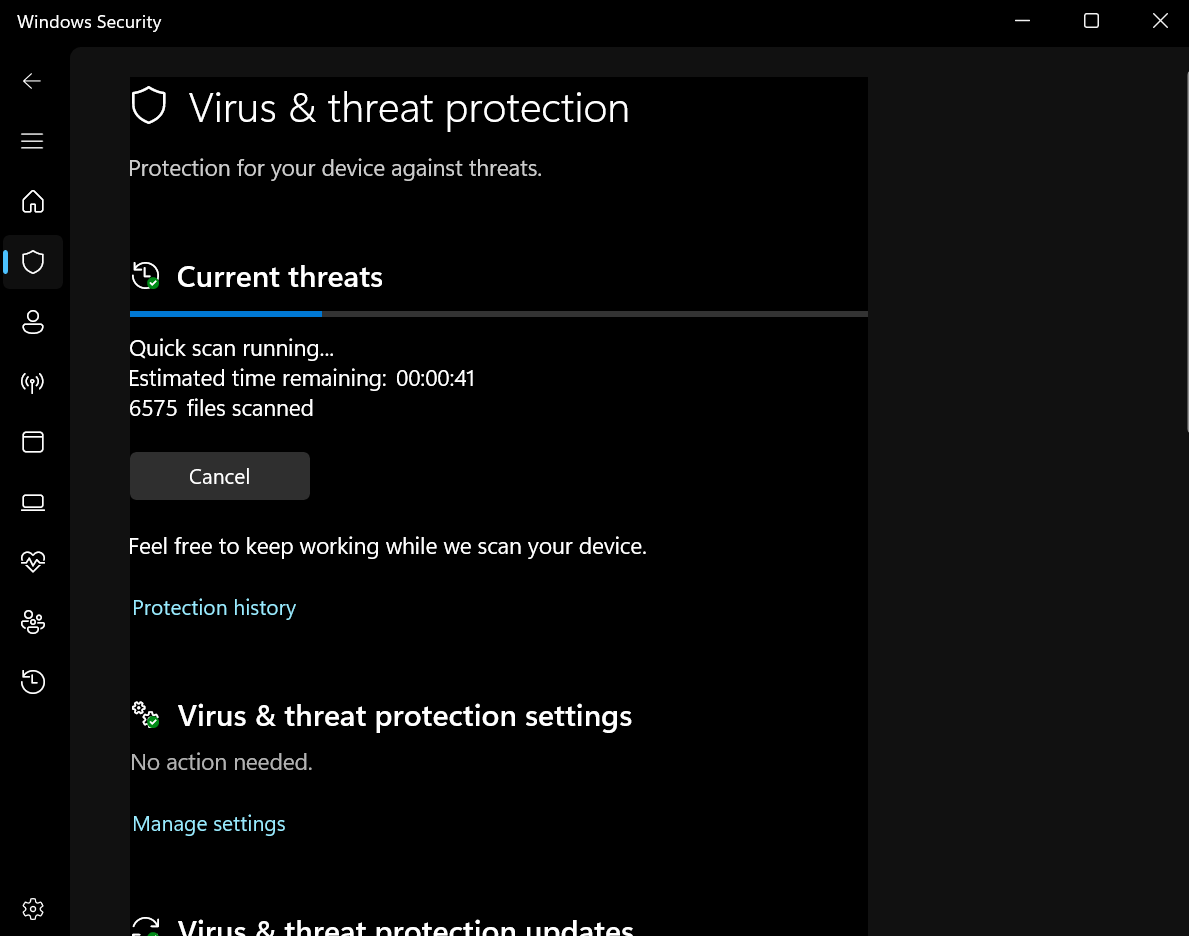Image resolution: width=1189 pixels, height=936 pixels.
Task: Cancel the running quick scan
Action: 220,476
